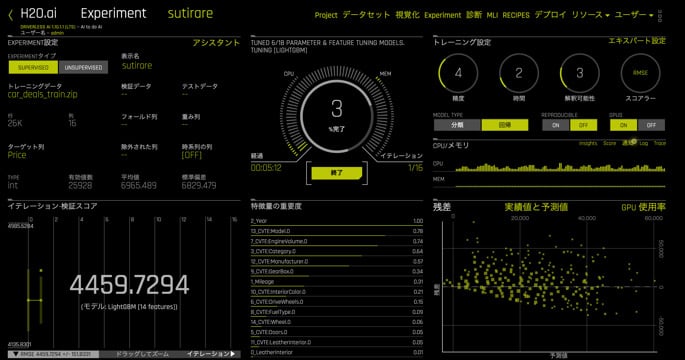
Task: Expand the ユーザー dropdown menu
Action: point(633,15)
